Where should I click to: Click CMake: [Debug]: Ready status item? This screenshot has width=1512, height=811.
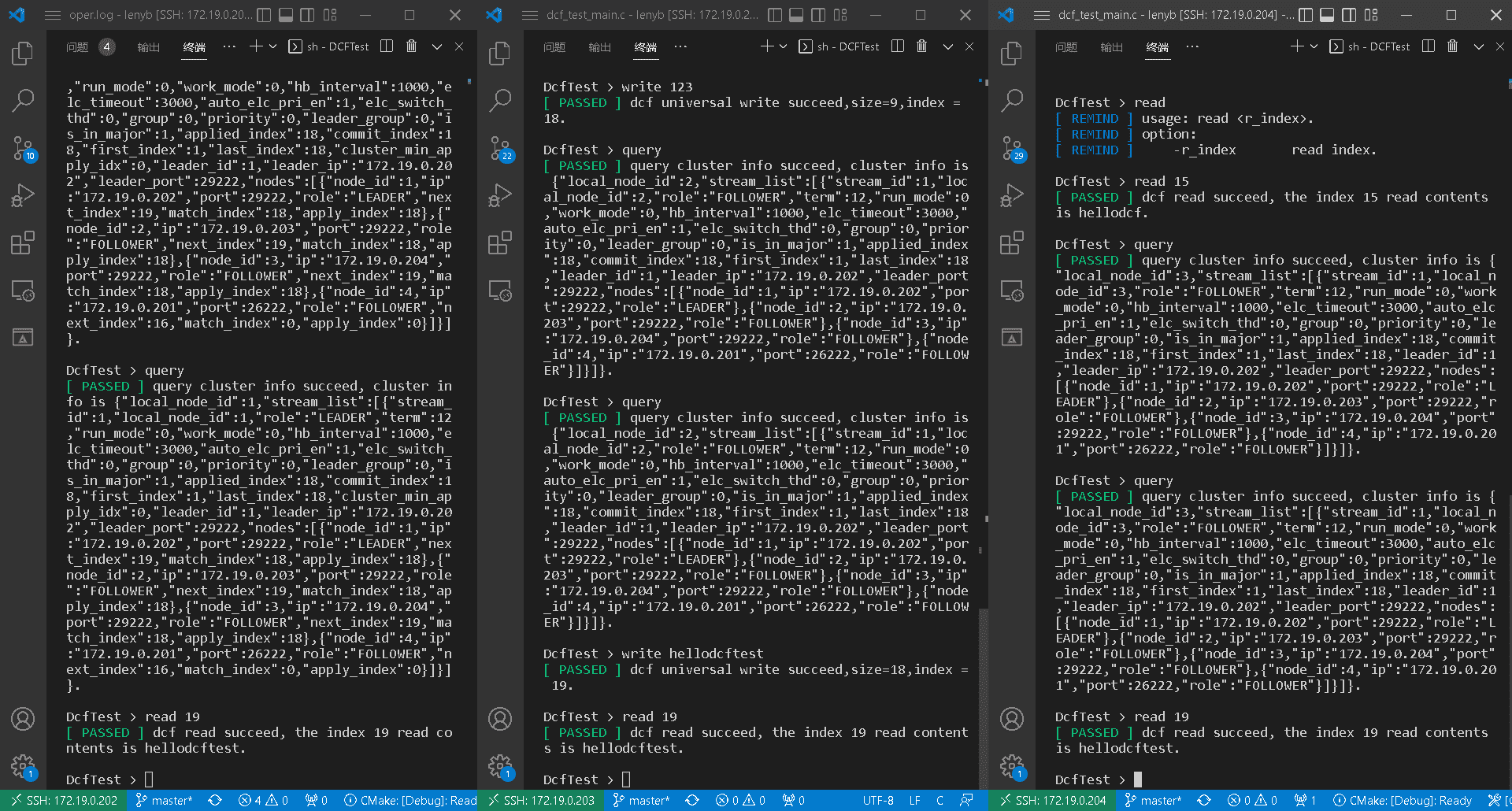pyautogui.click(x=1403, y=801)
